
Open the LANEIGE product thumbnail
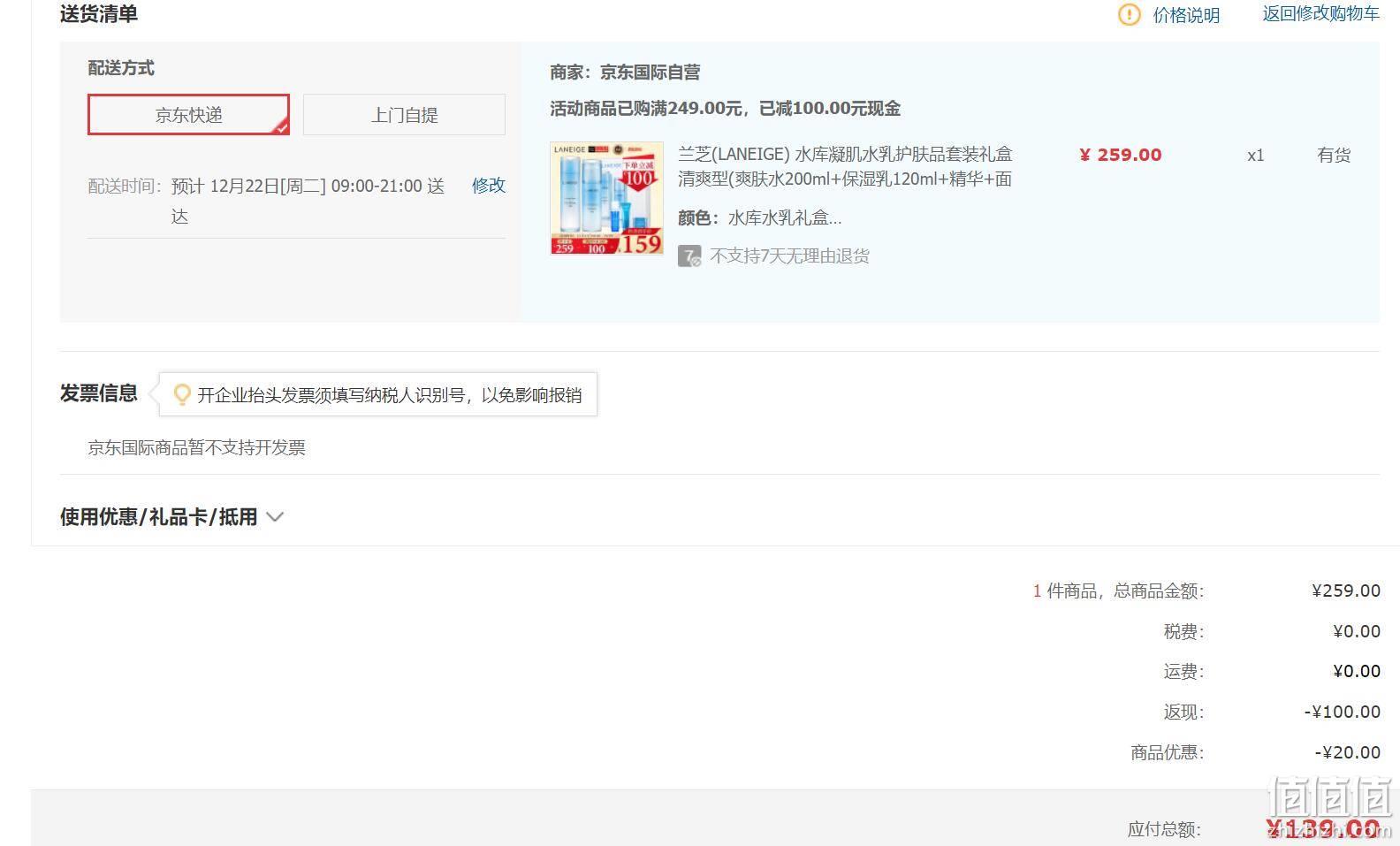pyautogui.click(x=606, y=198)
